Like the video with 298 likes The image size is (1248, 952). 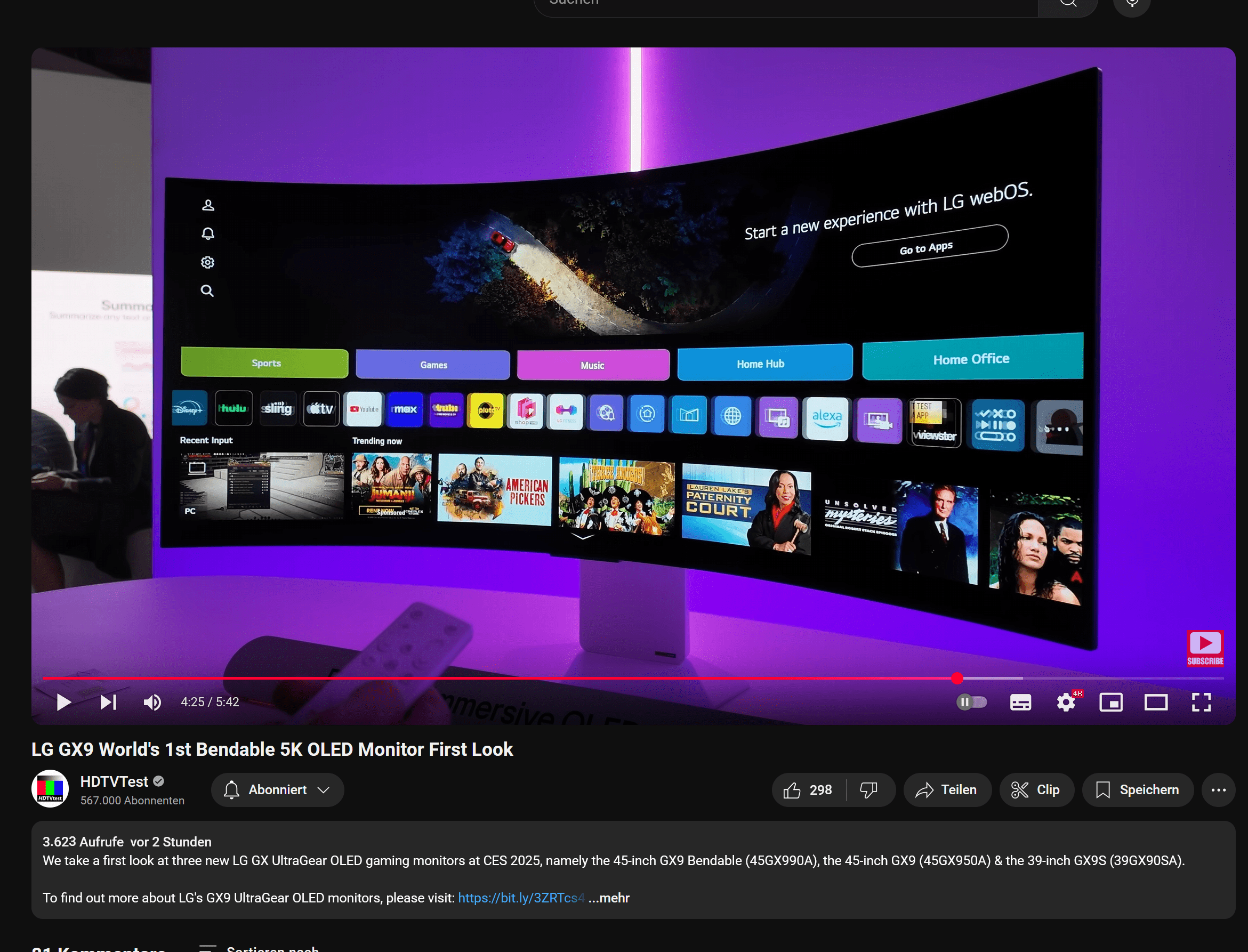coord(808,789)
